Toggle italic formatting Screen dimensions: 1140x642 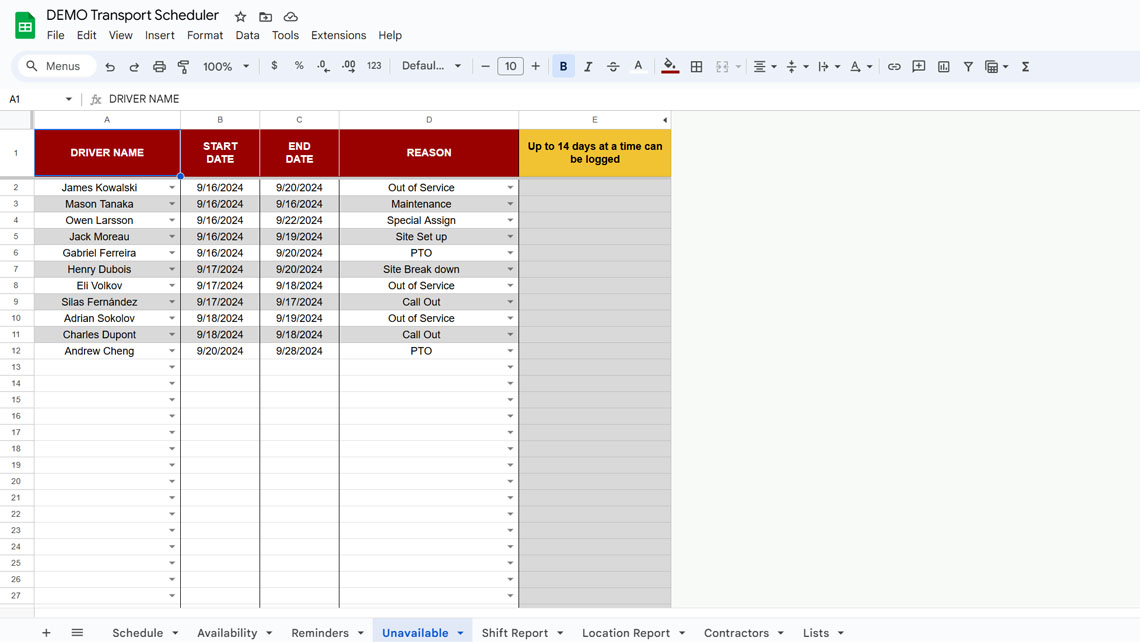click(588, 66)
